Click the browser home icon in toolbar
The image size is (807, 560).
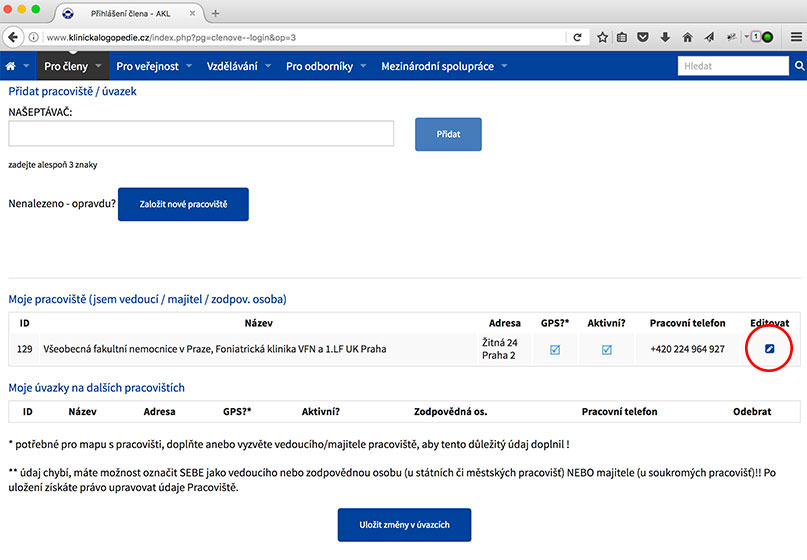pos(687,37)
